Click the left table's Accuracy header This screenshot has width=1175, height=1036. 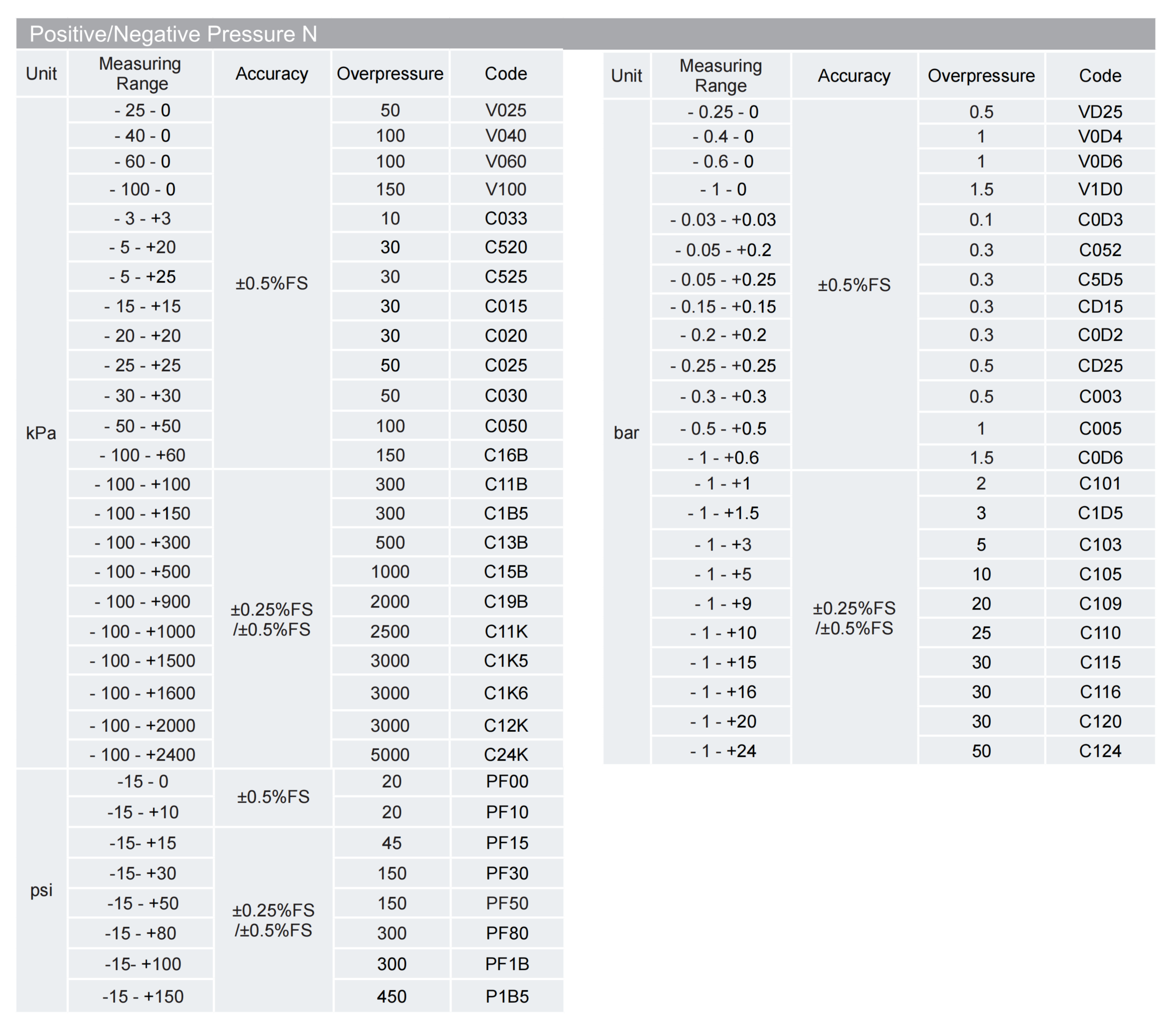271,74
